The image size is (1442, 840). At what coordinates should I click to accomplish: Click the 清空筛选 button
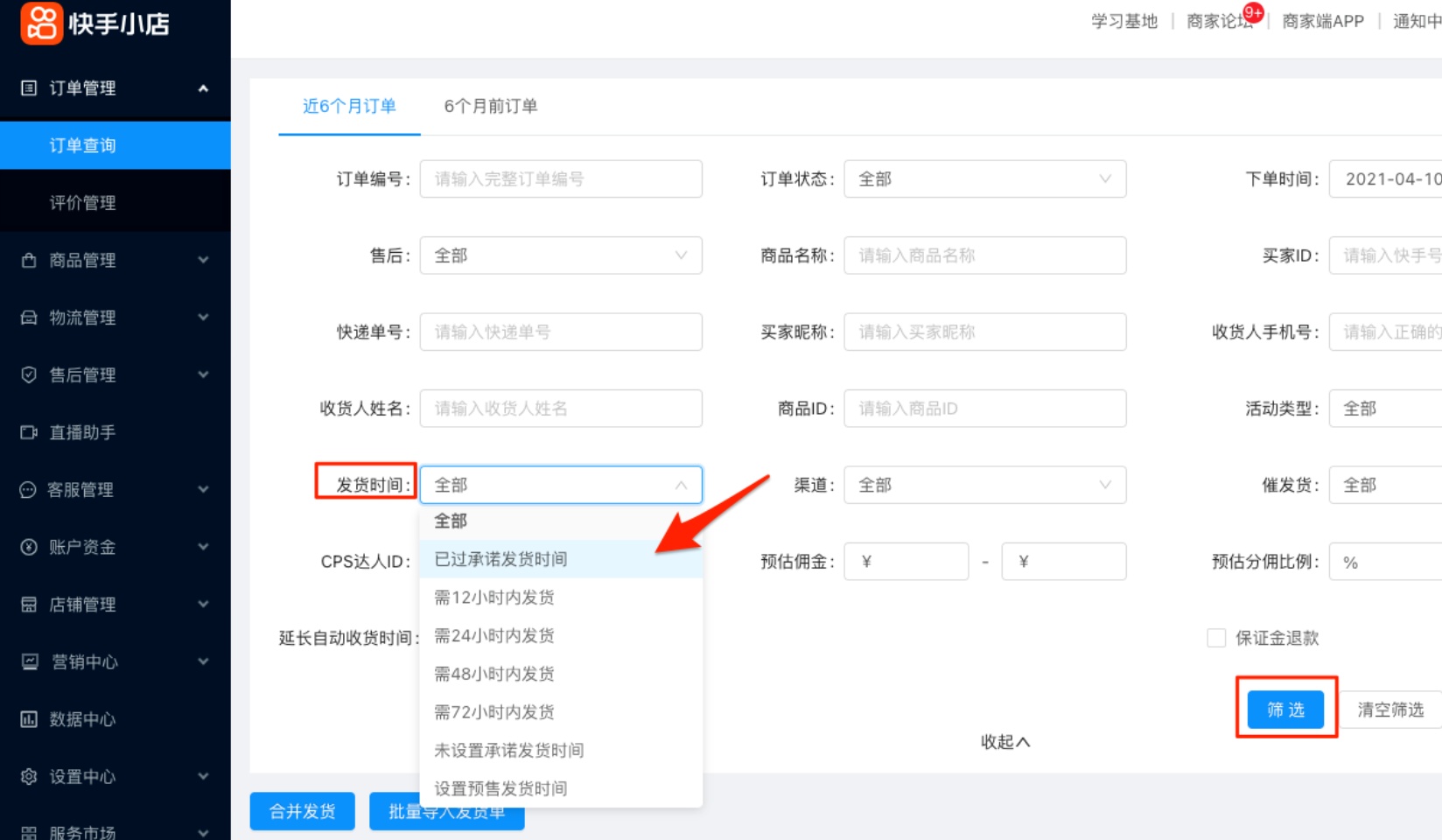[1389, 710]
